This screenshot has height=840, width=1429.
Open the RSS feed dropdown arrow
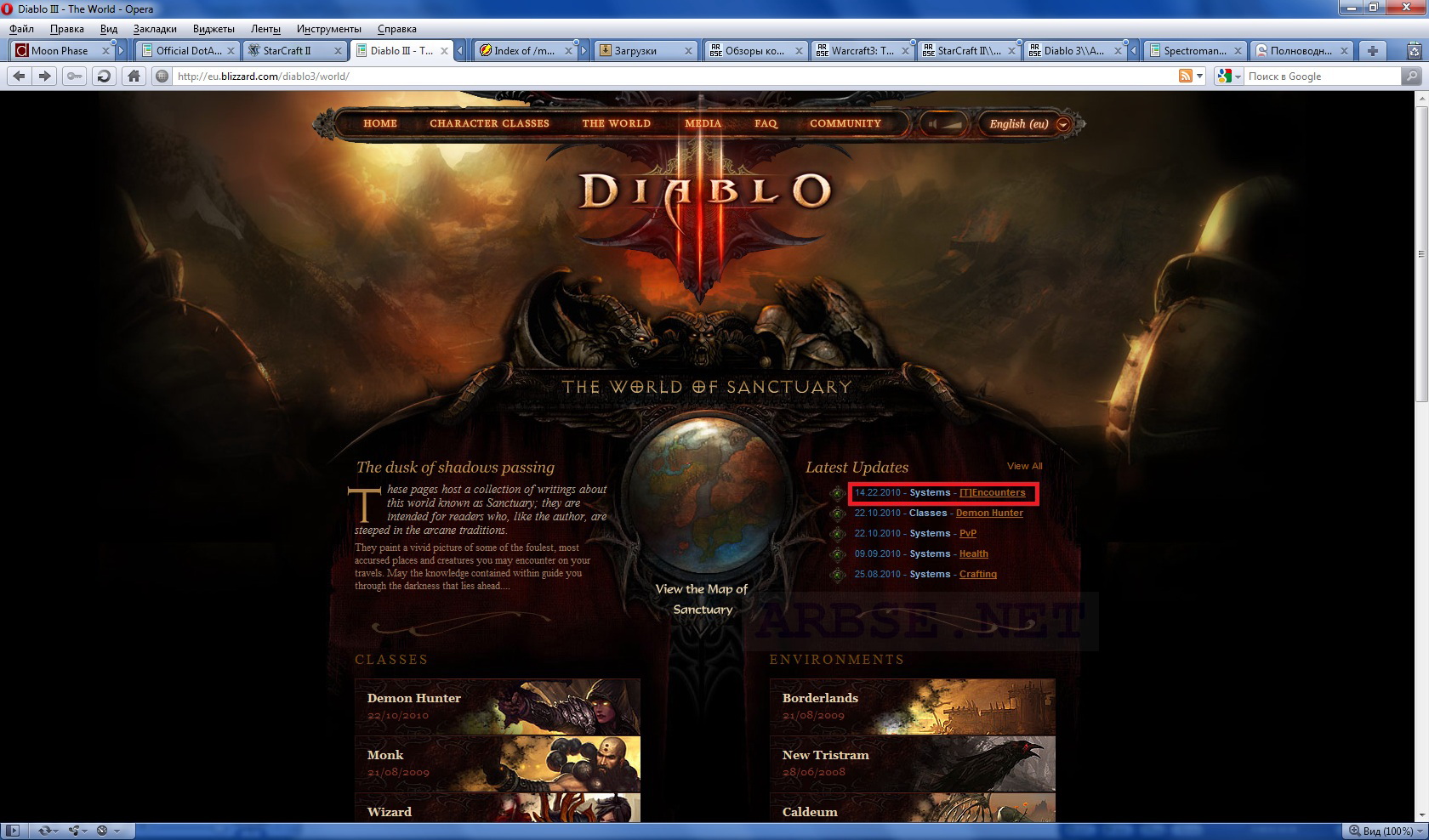(1199, 77)
